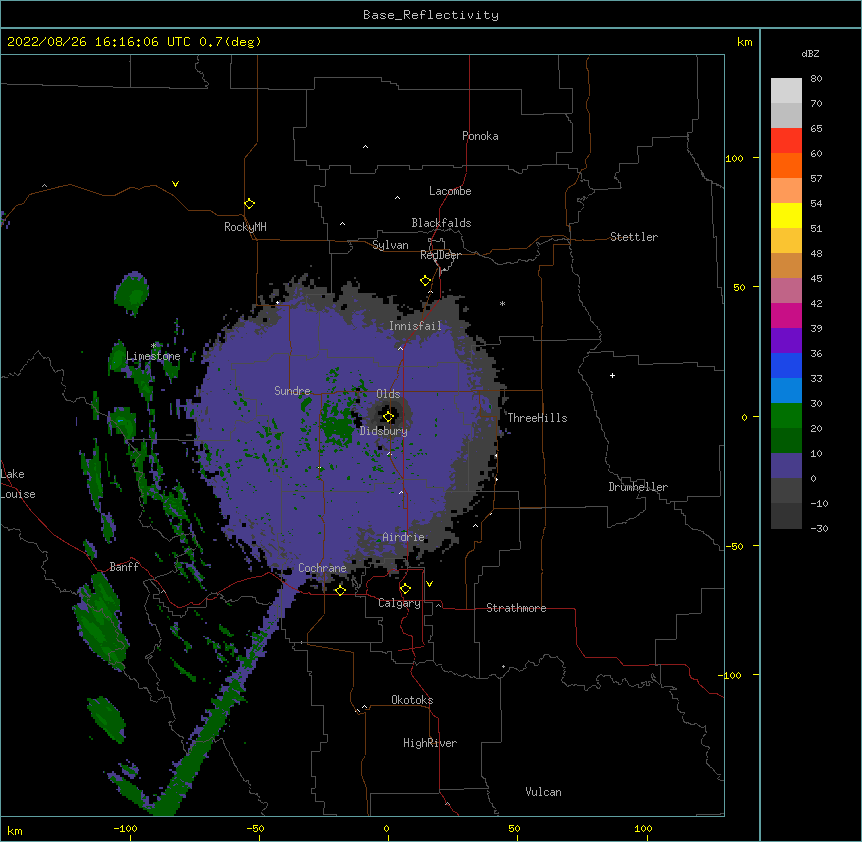862x842 pixels.
Task: Click the 100 tick label on right axis
Action: [734, 158]
